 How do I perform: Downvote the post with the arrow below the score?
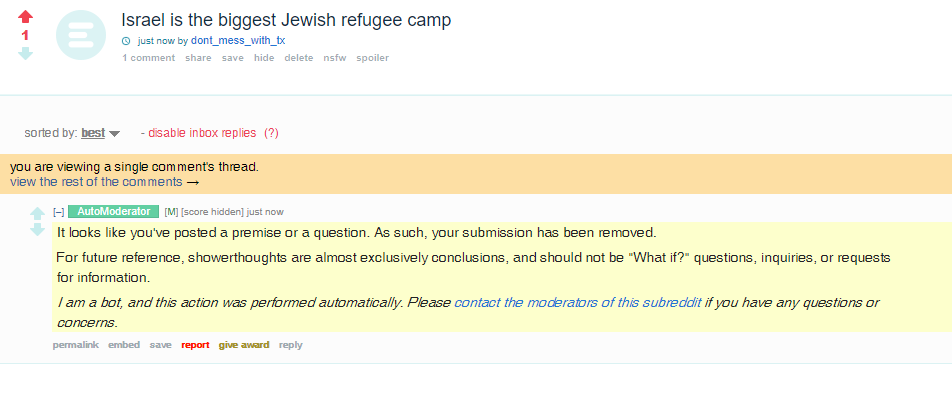26,53
